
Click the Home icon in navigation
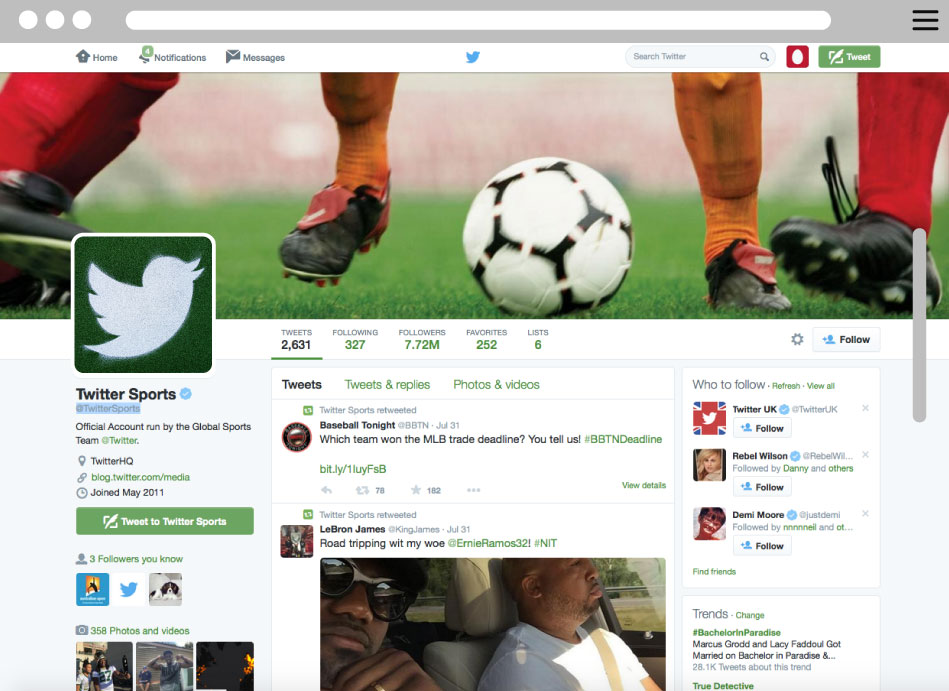tap(83, 57)
